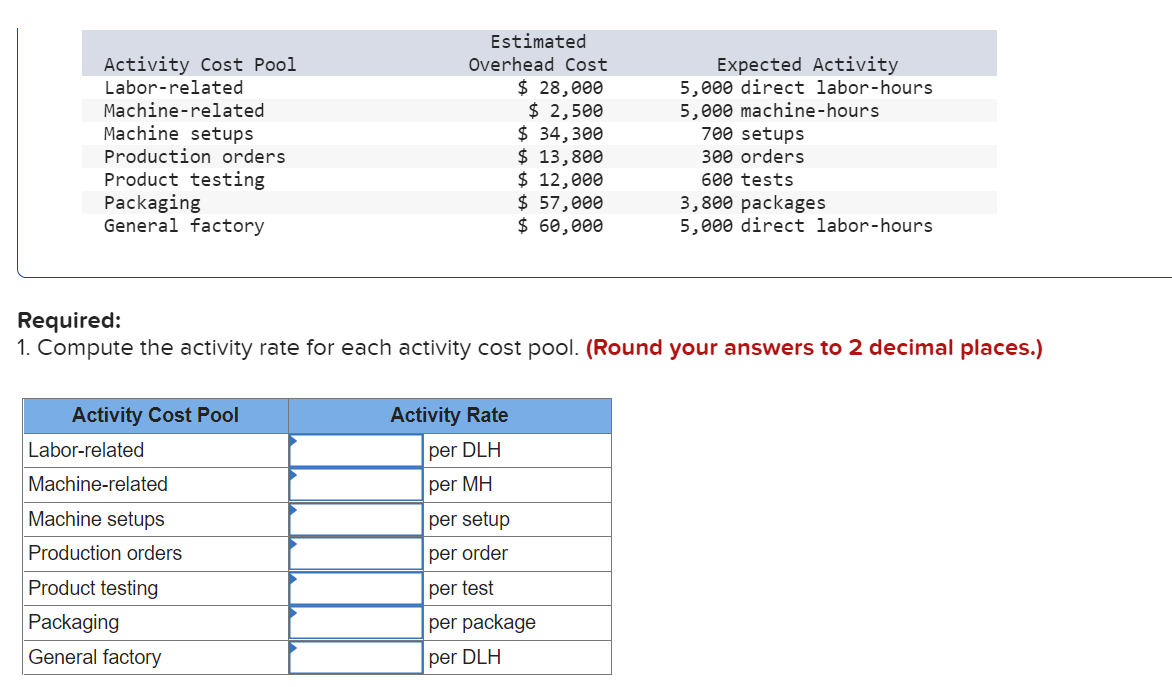The width and height of the screenshot is (1172, 687).
Task: Click inside the Machine-related activity rate field
Action: pyautogui.click(x=356, y=484)
